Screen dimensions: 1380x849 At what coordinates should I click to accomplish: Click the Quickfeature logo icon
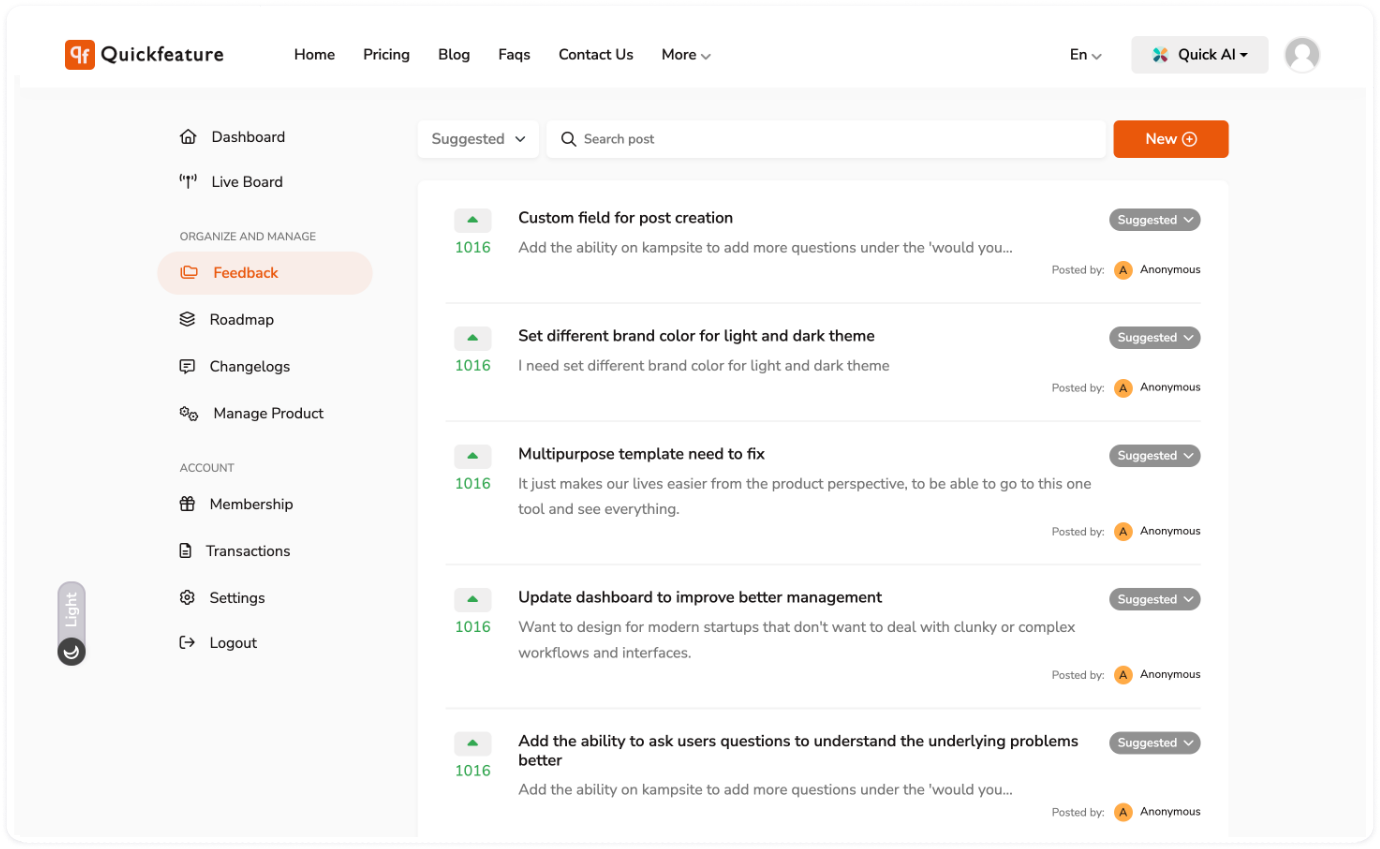(x=80, y=55)
